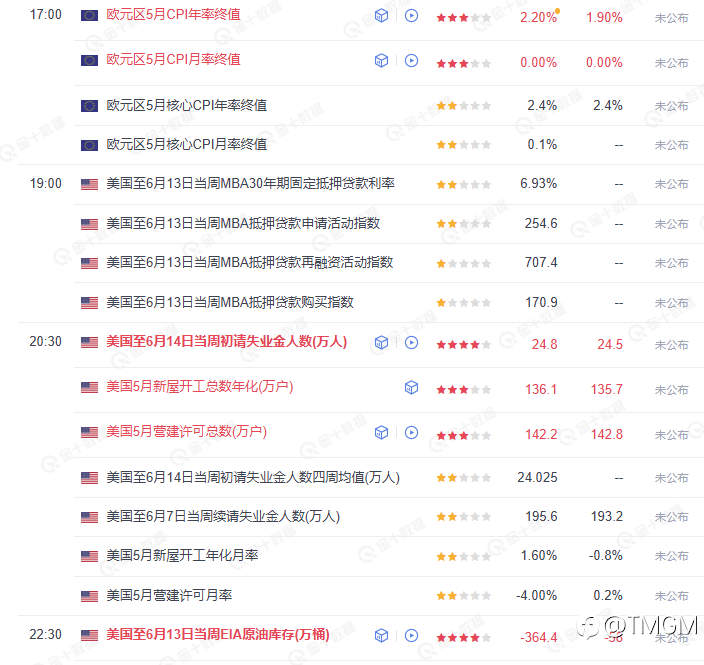The width and height of the screenshot is (704, 665).
Task: Select forecast value 193.2
Action: coord(607,516)
